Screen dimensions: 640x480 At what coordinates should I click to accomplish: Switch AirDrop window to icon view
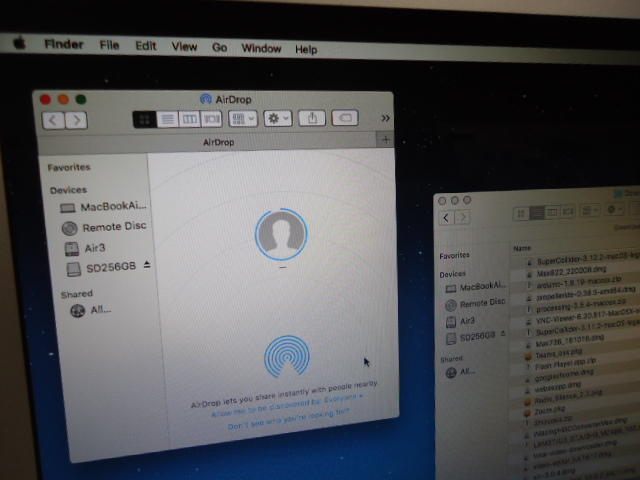coord(144,119)
